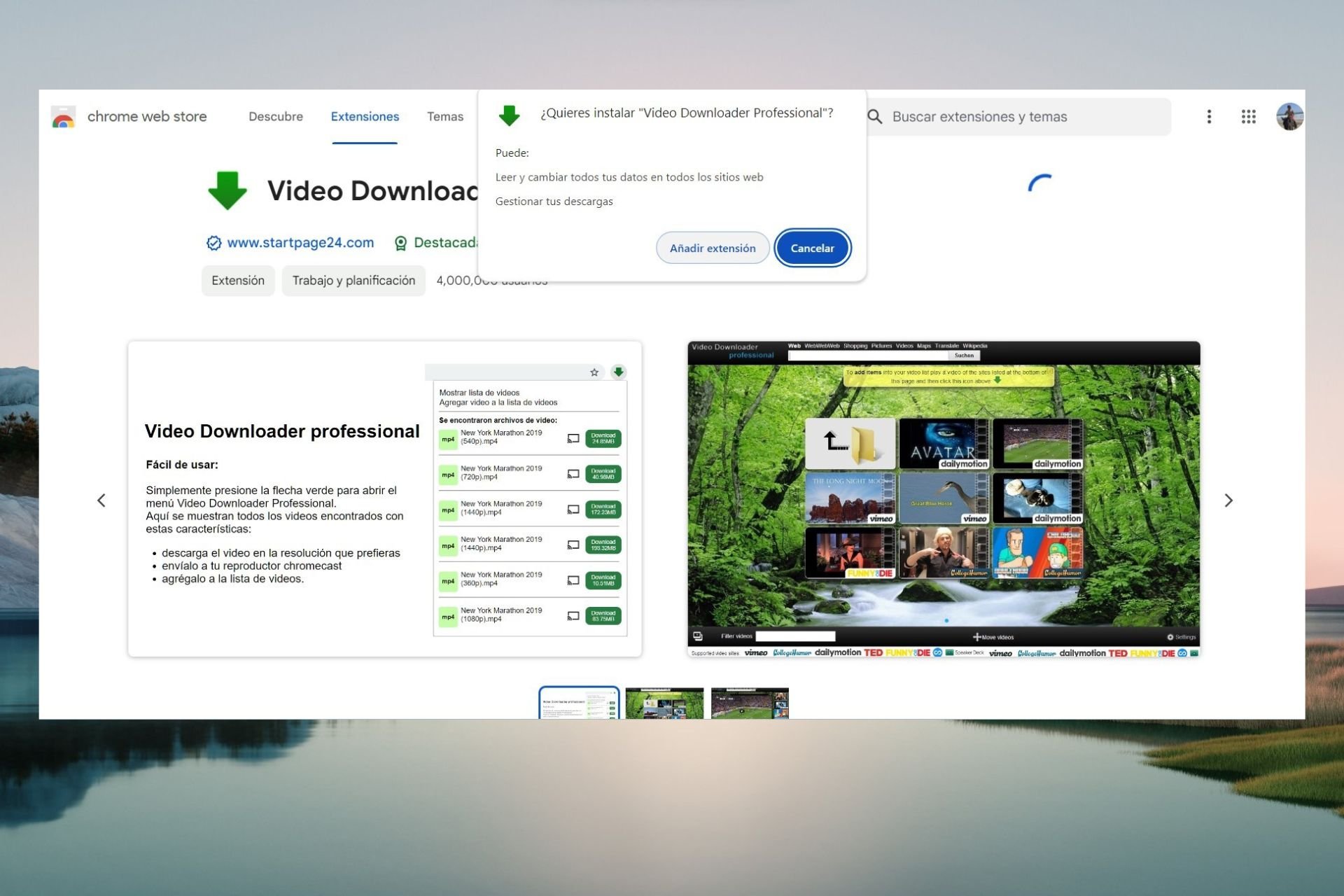The height and width of the screenshot is (896, 1344).
Task: Click Añadir extensión button in dialog
Action: coord(713,248)
